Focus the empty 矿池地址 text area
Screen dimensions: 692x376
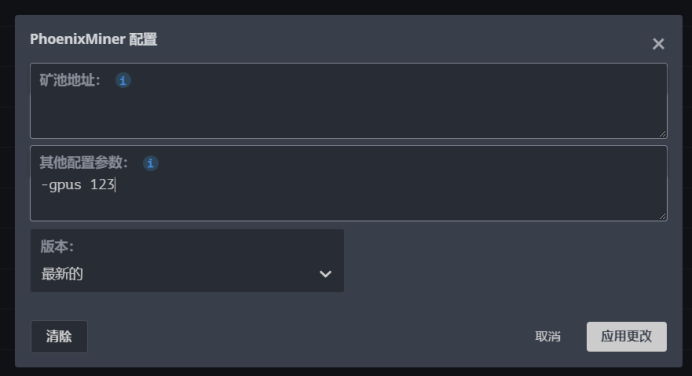tap(349, 101)
